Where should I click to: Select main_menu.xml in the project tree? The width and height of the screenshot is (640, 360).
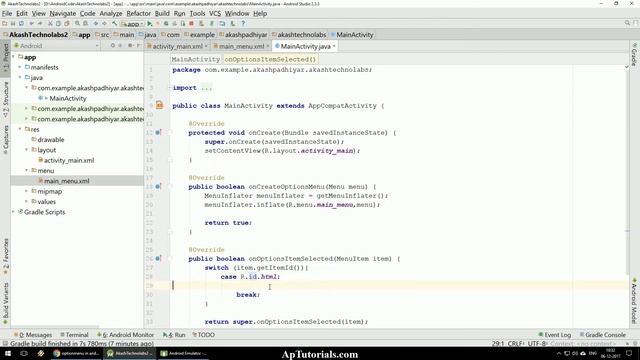point(67,181)
